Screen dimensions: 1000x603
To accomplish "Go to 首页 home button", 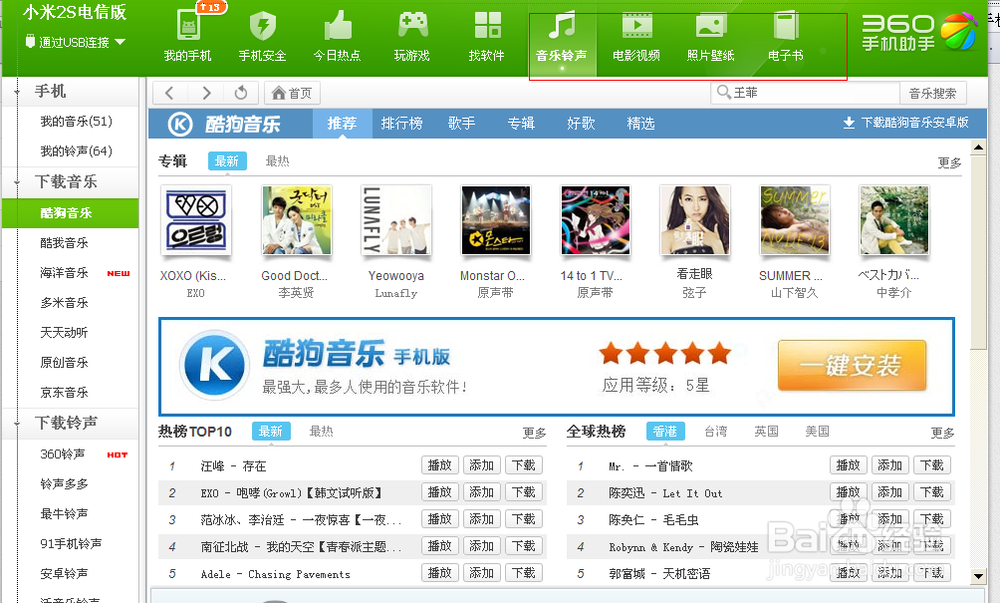I will point(292,93).
